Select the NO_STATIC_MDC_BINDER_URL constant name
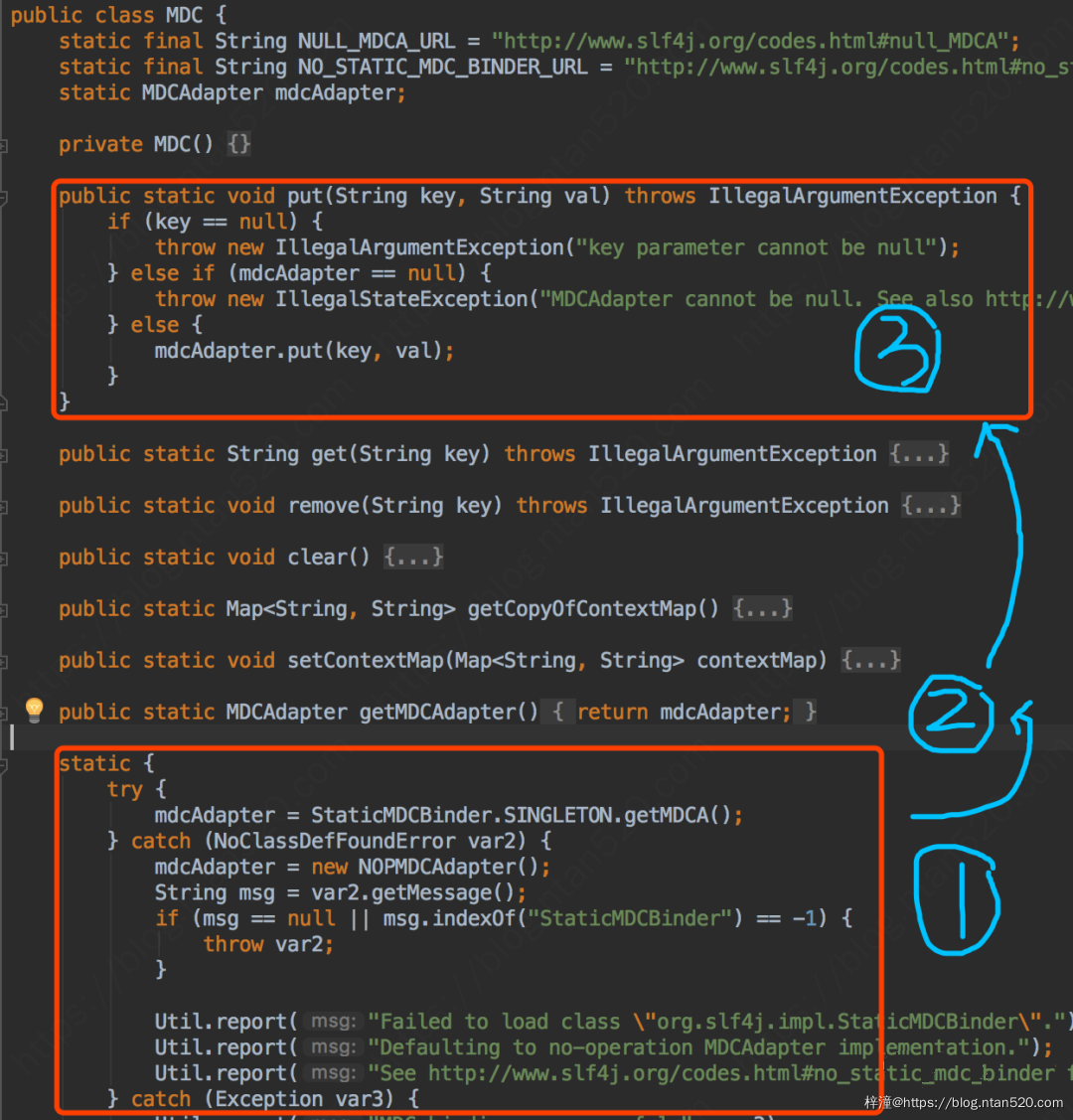The width and height of the screenshot is (1073, 1120). (443, 67)
